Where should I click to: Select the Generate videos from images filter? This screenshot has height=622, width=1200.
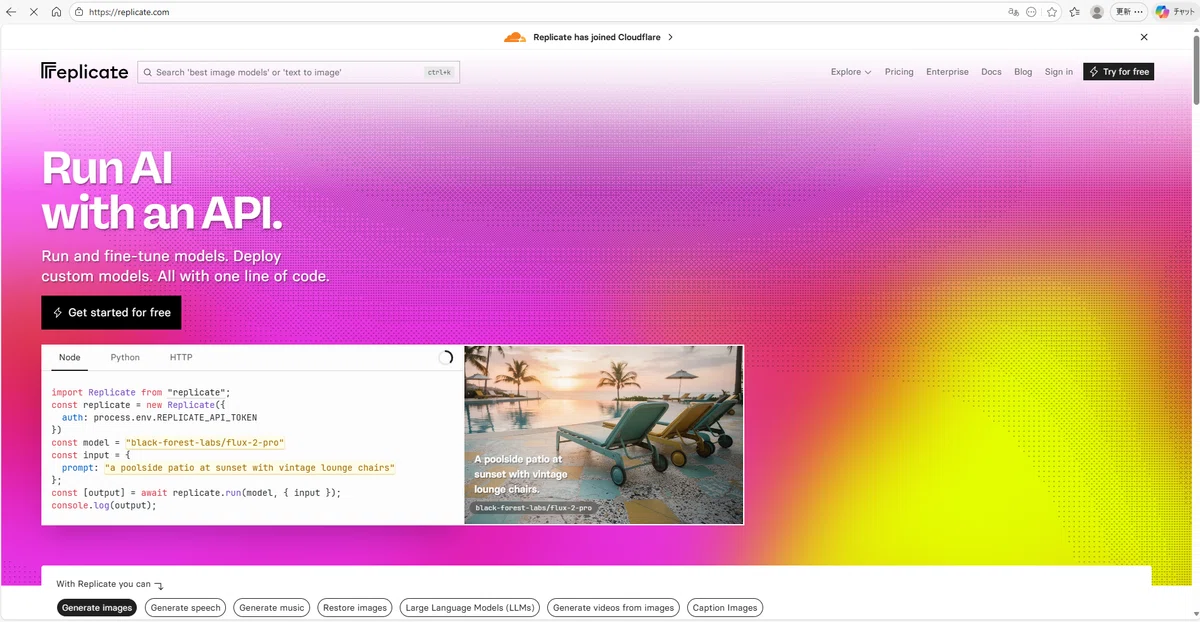[614, 608]
